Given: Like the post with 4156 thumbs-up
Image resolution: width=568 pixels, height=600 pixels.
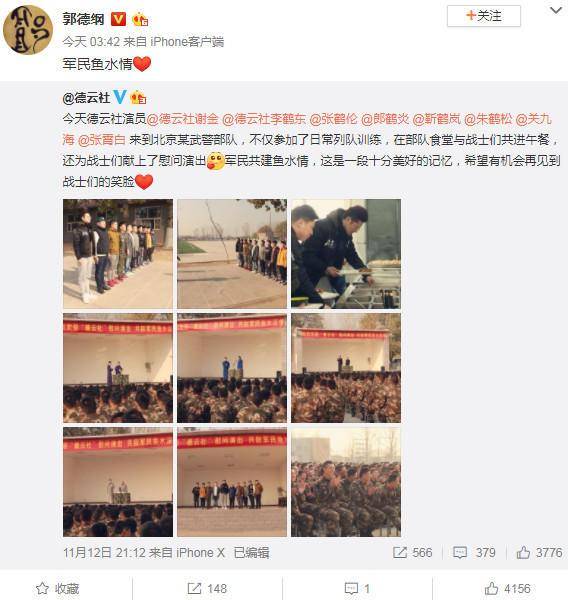Looking at the screenshot, I should coord(491,588).
